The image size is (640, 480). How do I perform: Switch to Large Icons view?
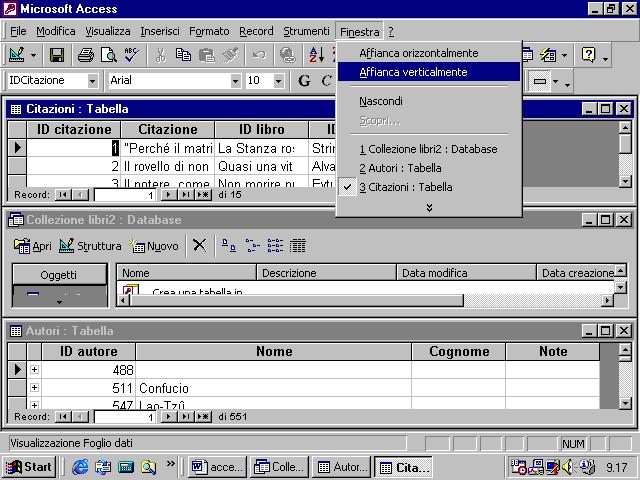[x=229, y=246]
